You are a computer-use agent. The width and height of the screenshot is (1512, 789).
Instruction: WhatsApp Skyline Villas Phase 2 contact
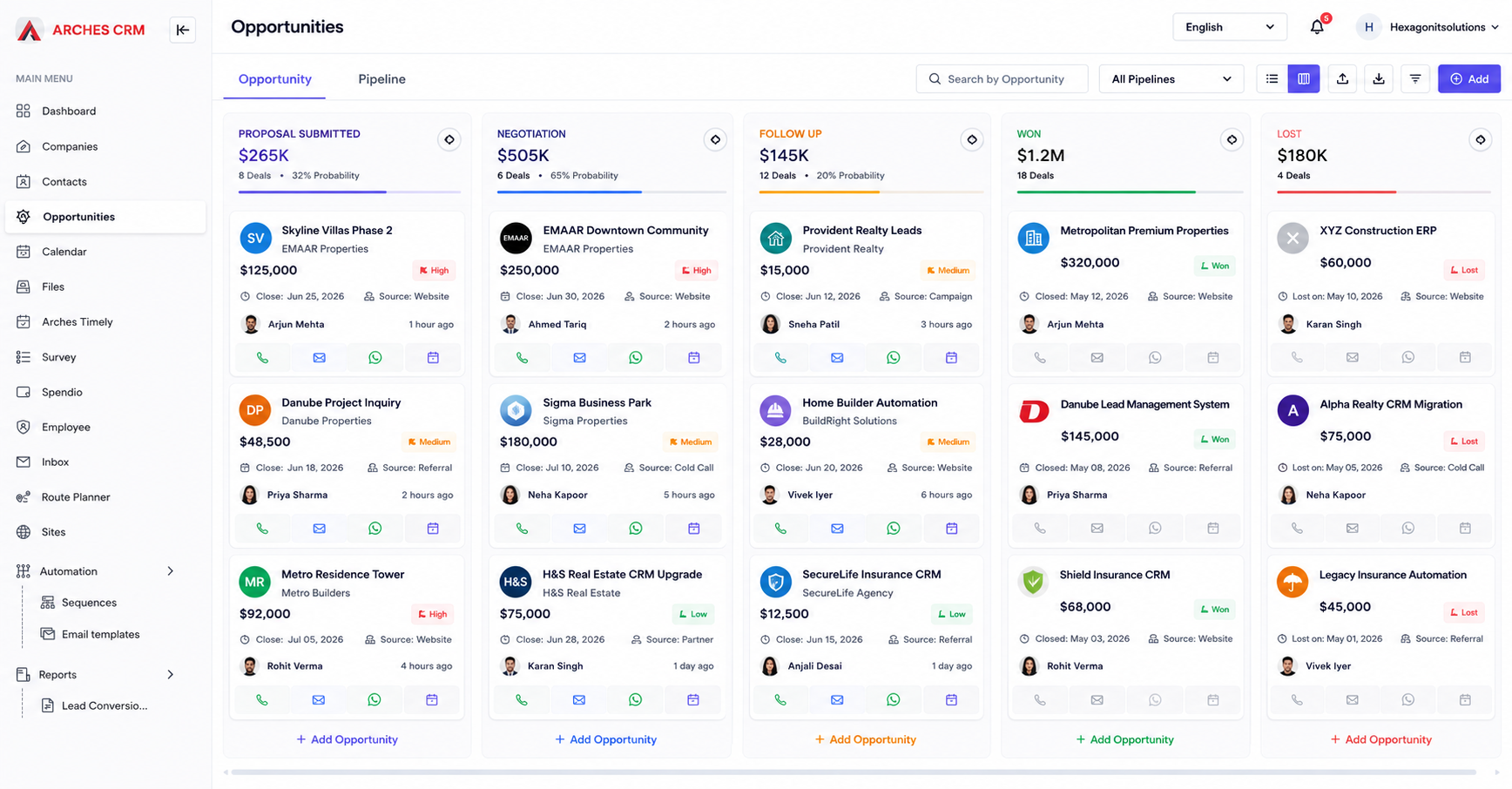(x=375, y=358)
